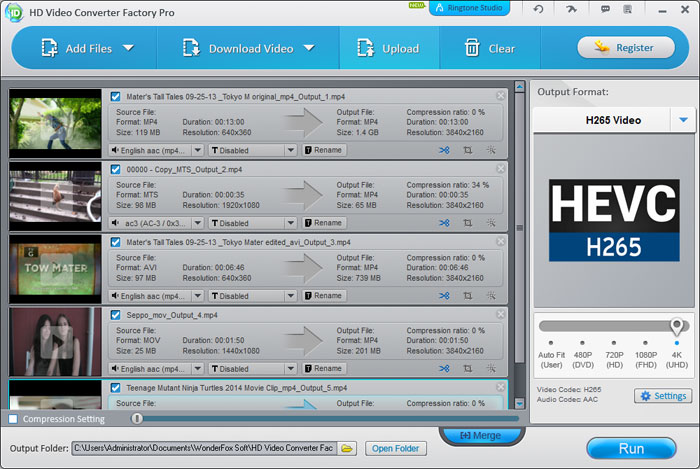Click the Output Folder path field

click(x=204, y=448)
